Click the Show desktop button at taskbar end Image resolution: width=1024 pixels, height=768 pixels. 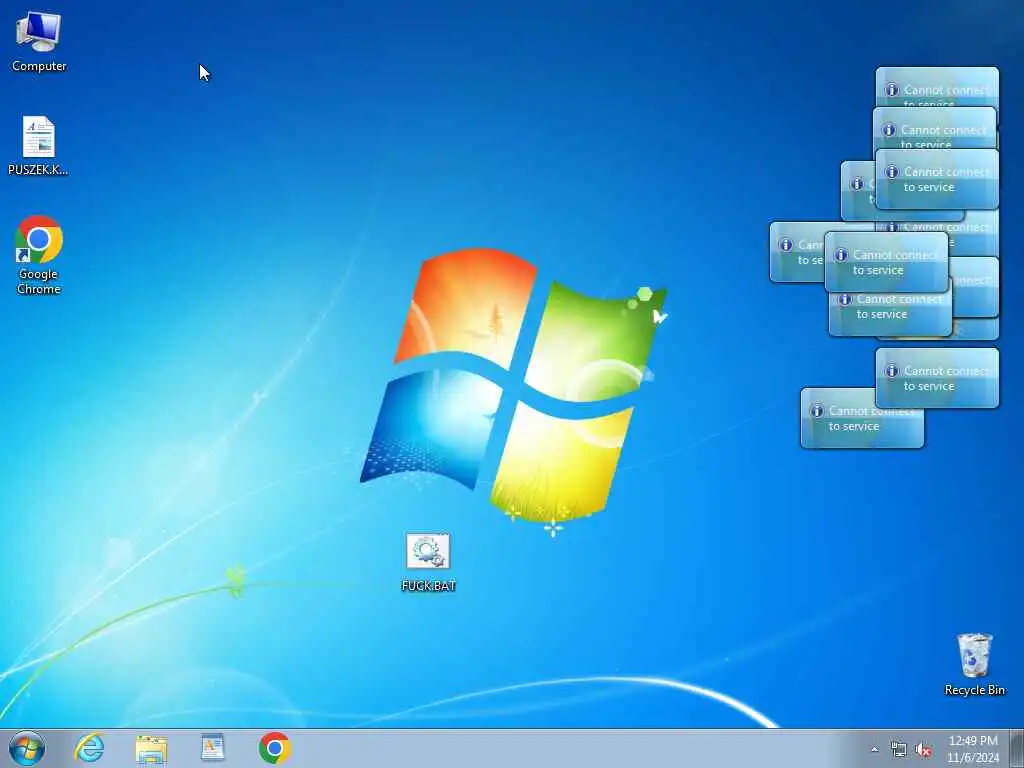pos(1016,748)
